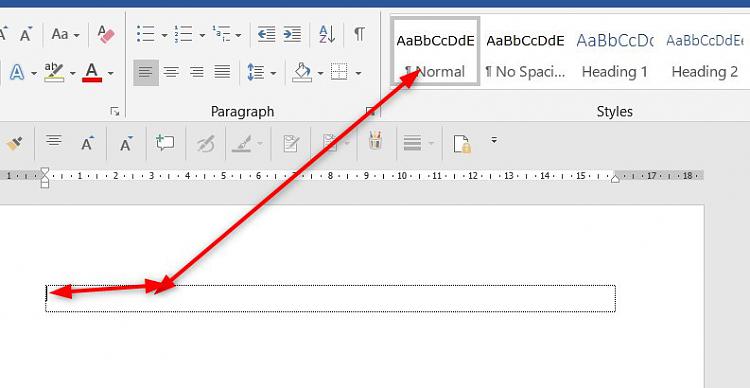Enable Justify text alignment
Viewport: 750px width, 388px height.
[x=222, y=73]
